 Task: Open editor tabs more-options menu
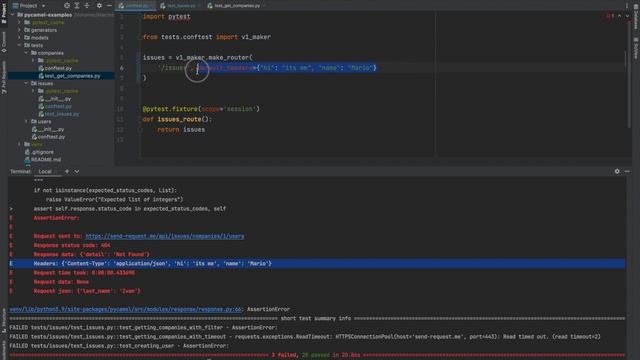[627, 6]
